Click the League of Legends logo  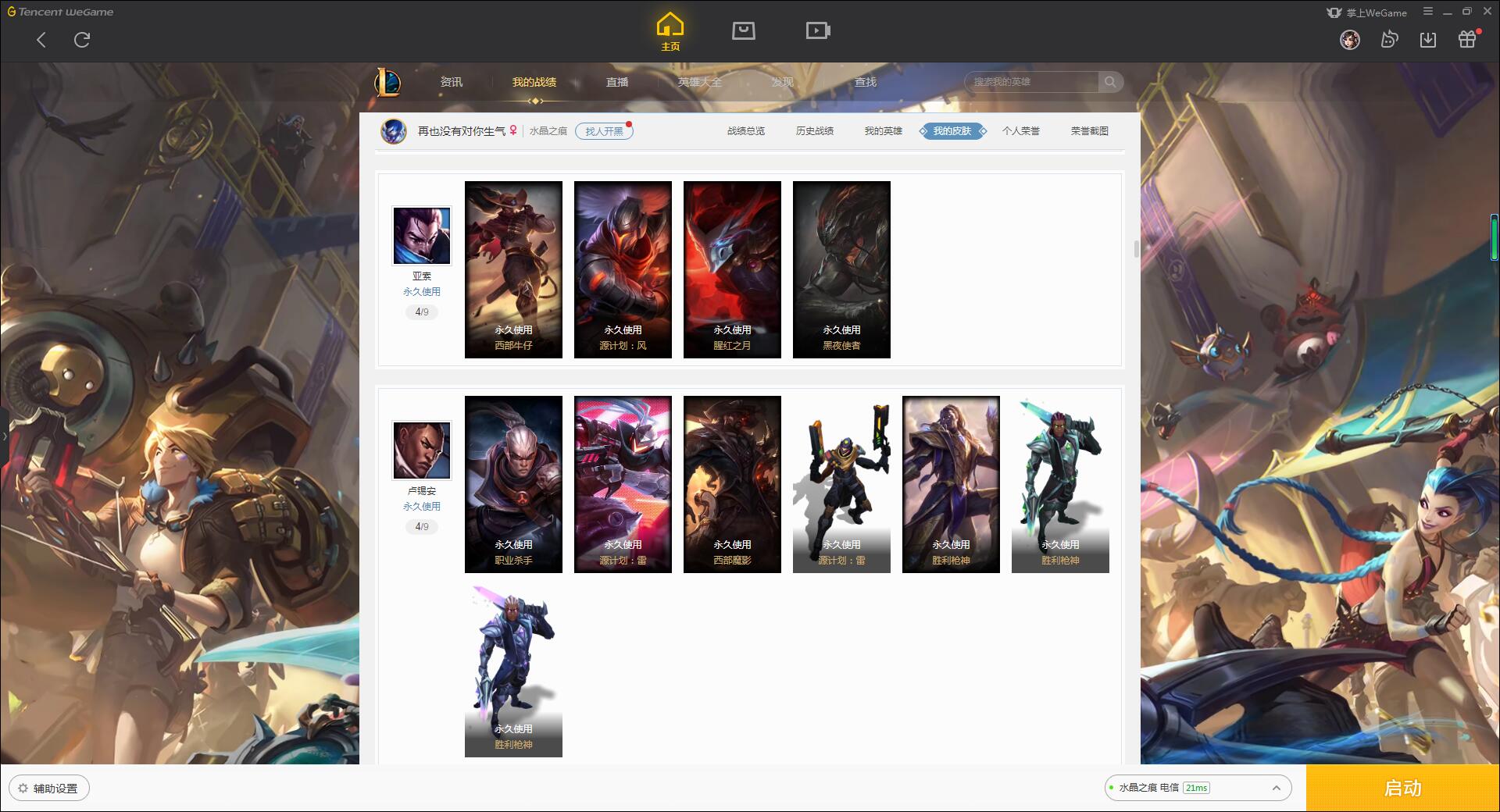point(387,82)
